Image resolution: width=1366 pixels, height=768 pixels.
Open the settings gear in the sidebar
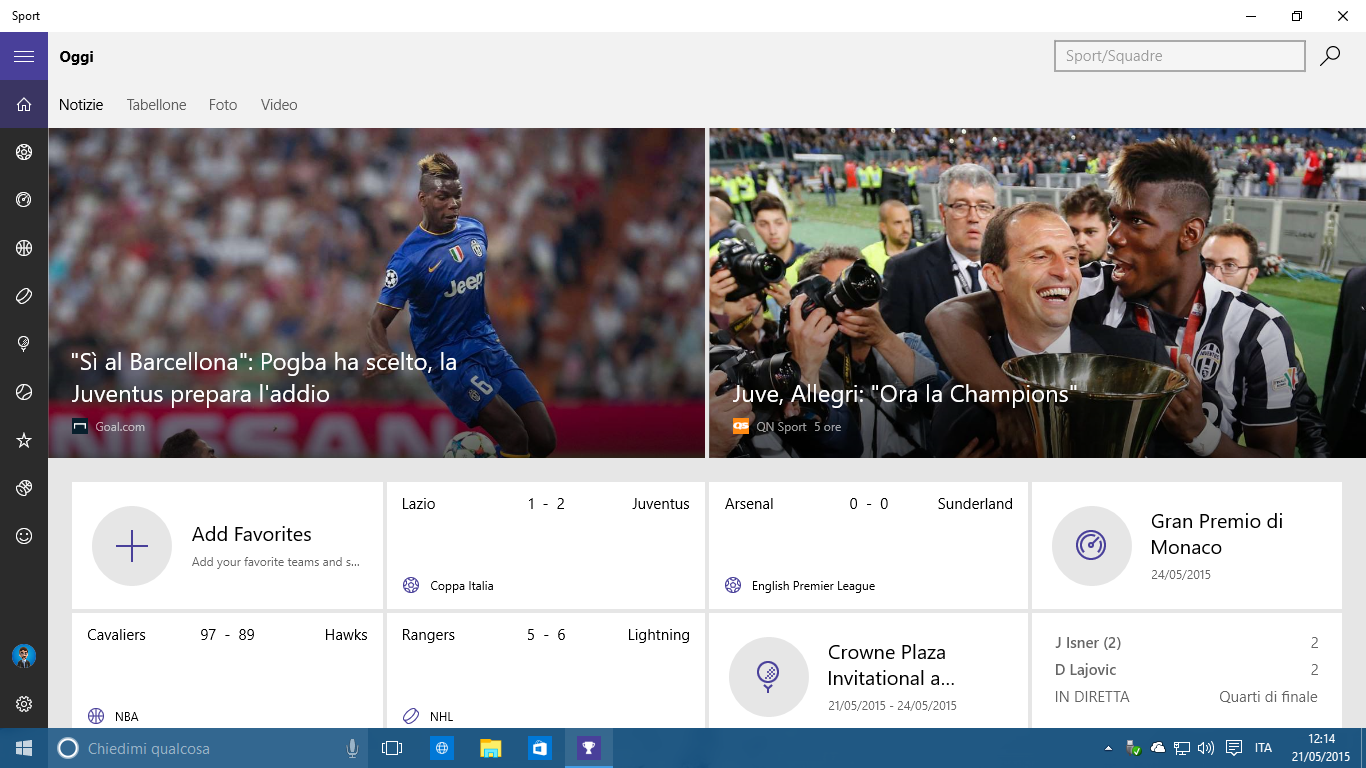pyautogui.click(x=24, y=704)
